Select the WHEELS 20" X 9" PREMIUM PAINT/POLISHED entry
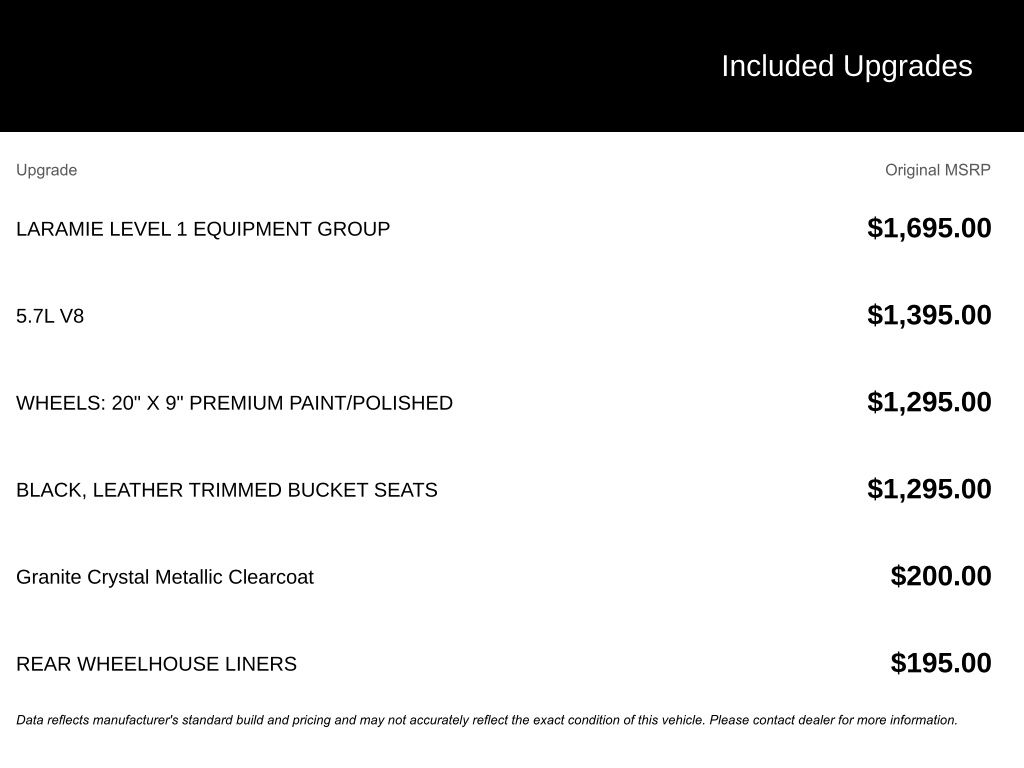Screen dimensions: 1024x768 point(234,403)
